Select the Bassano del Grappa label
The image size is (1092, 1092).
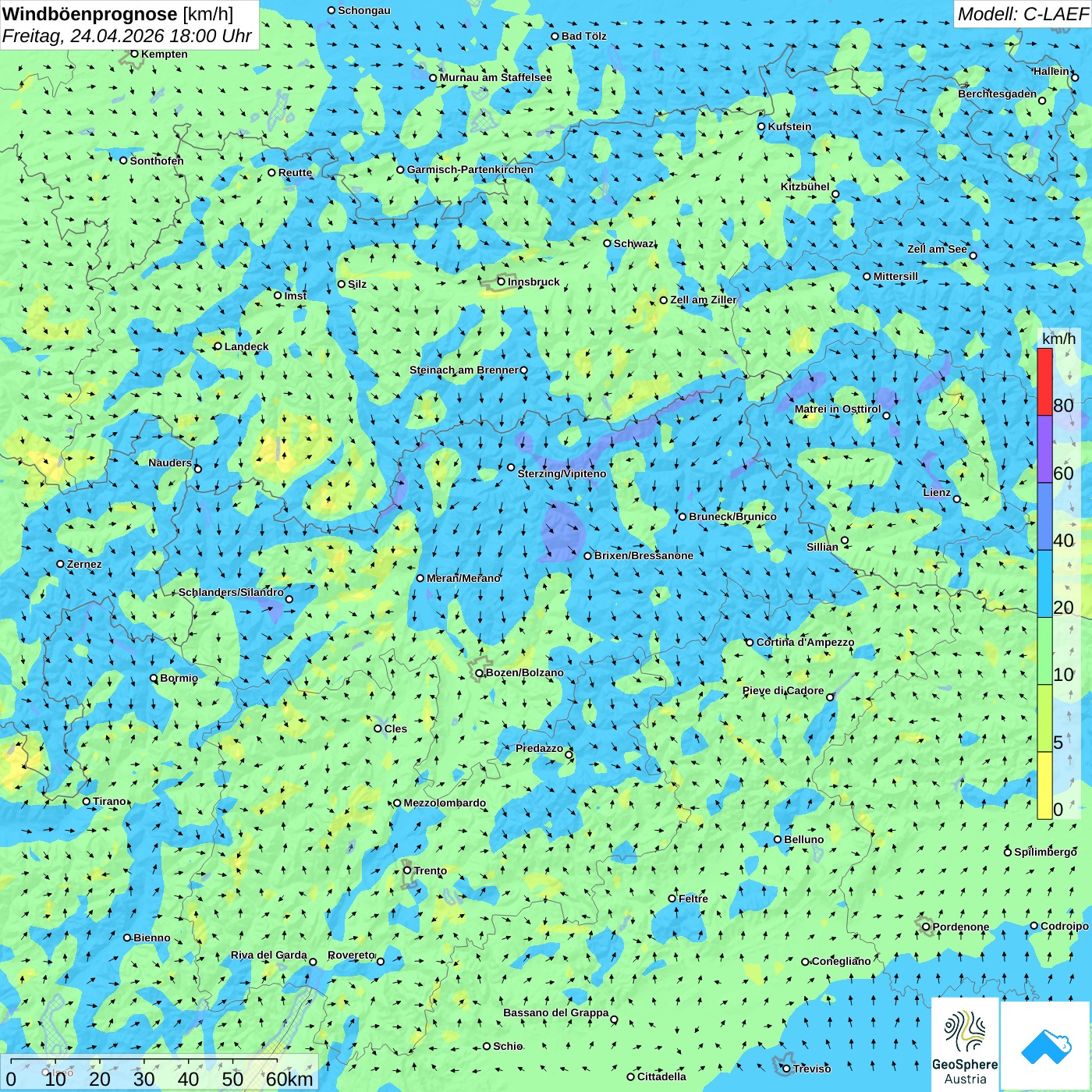pyautogui.click(x=556, y=1012)
